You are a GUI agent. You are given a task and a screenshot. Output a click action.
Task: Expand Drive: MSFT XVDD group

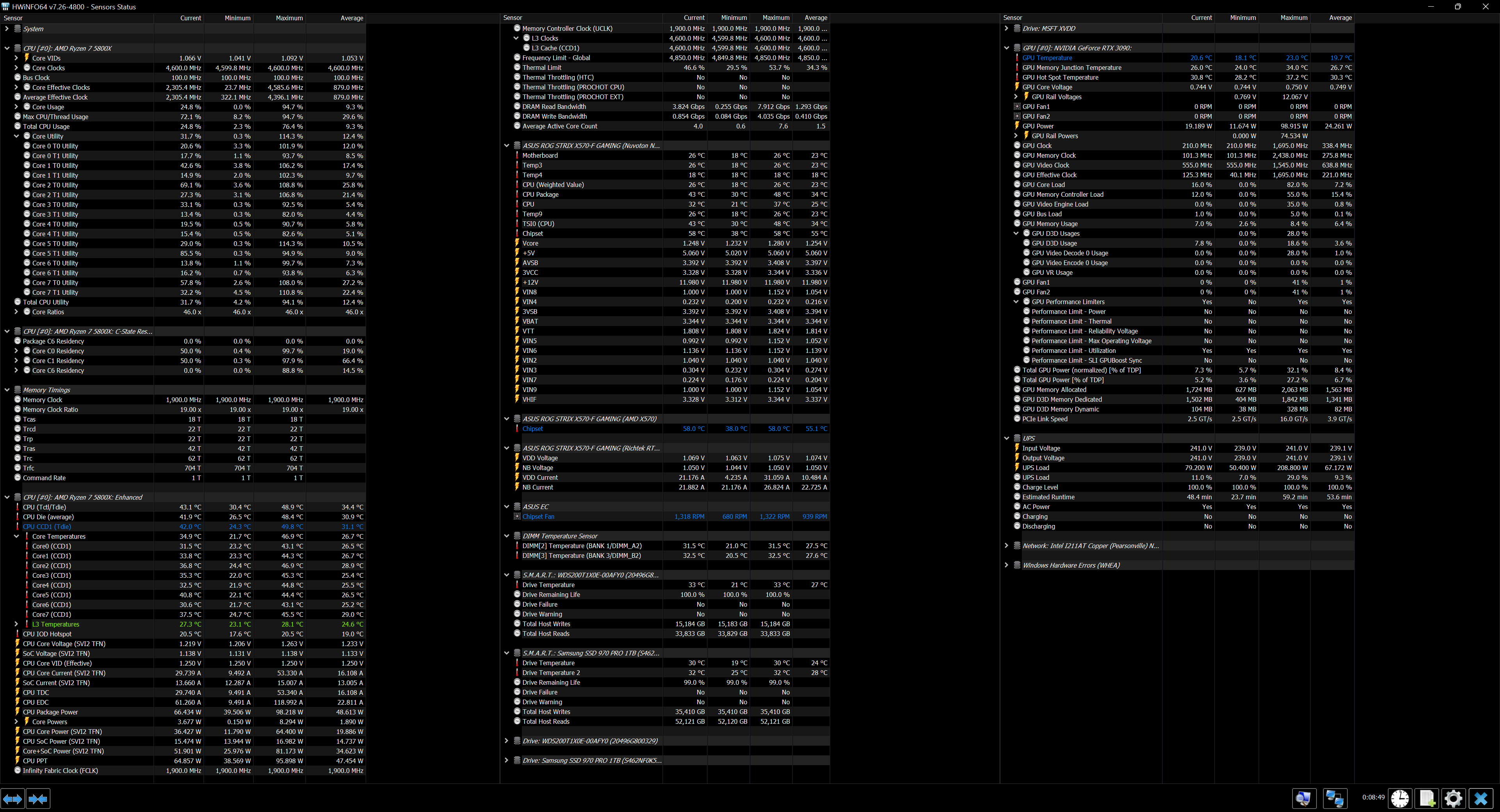1006,28
